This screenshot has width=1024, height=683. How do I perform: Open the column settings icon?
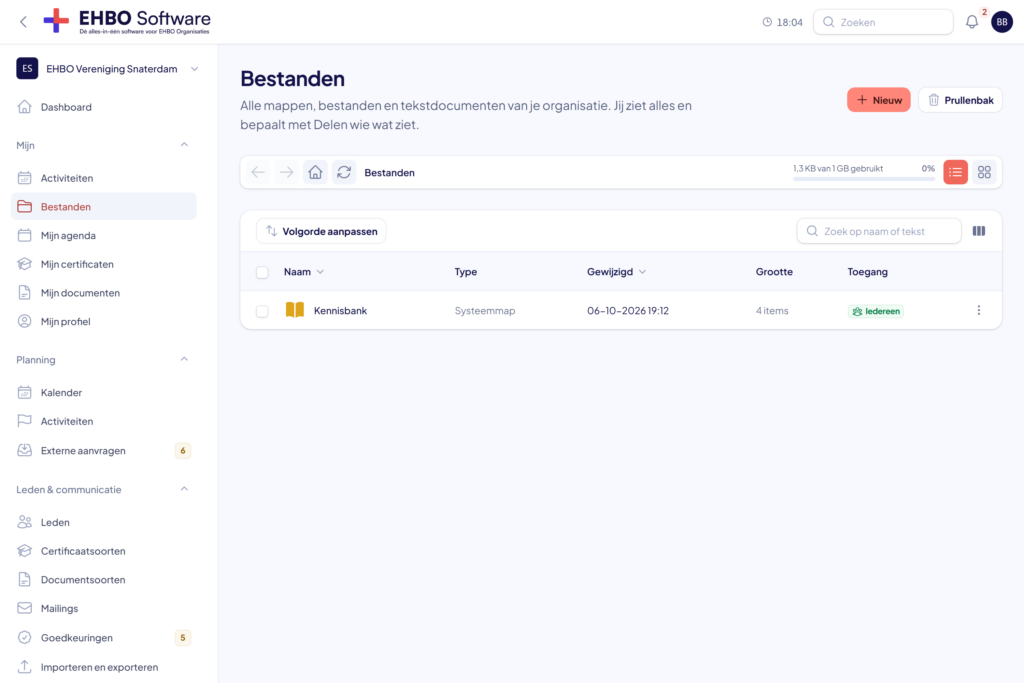tap(979, 231)
